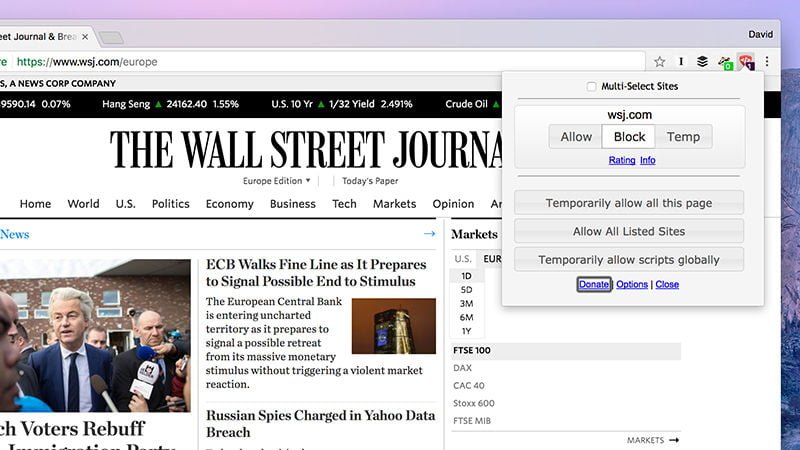The height and width of the screenshot is (450, 800).
Task: Click the blue arrow beside News heading
Action: pyautogui.click(x=429, y=234)
